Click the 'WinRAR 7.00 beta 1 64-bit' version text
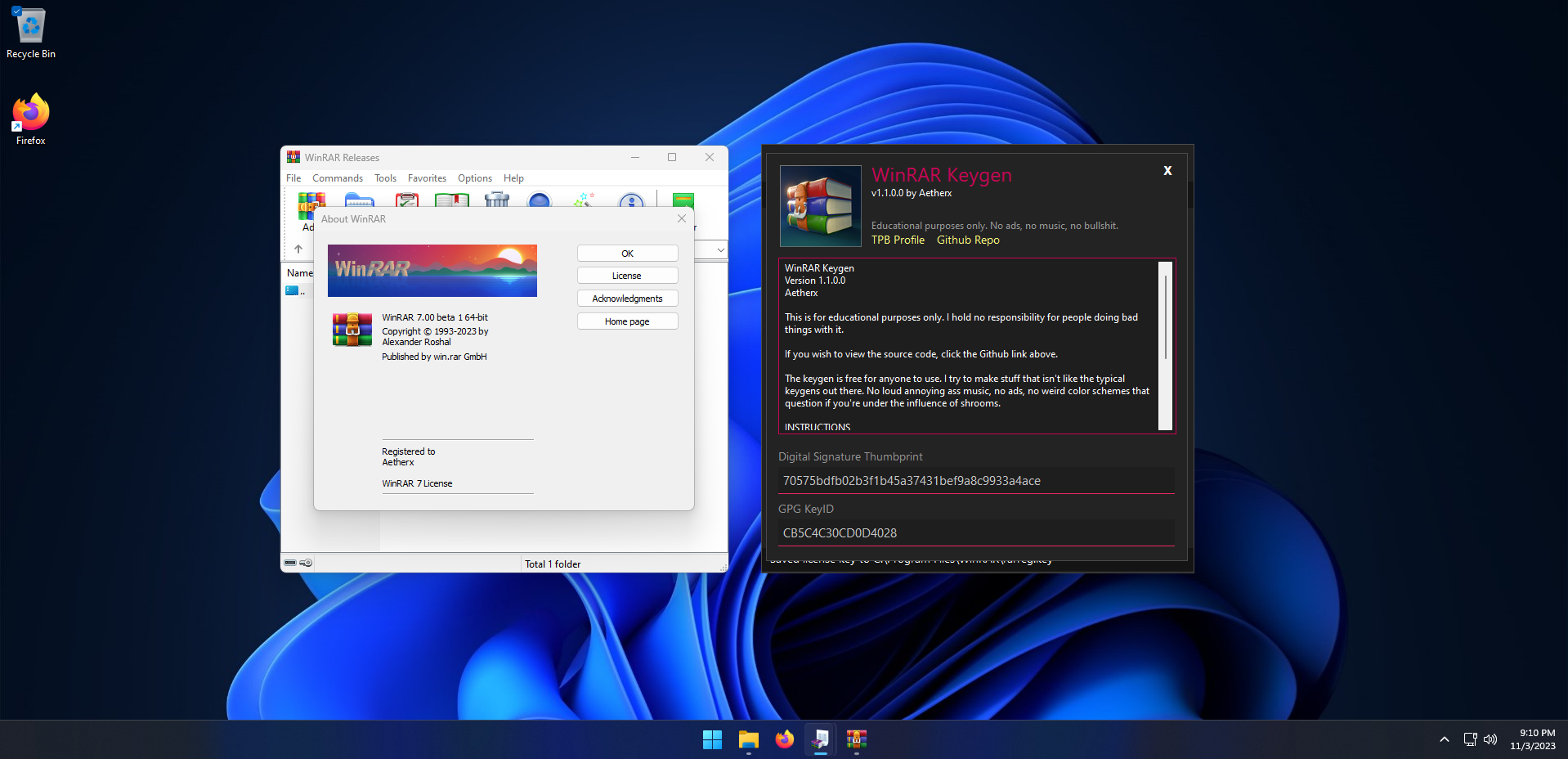Image resolution: width=1568 pixels, height=759 pixels. (x=435, y=317)
